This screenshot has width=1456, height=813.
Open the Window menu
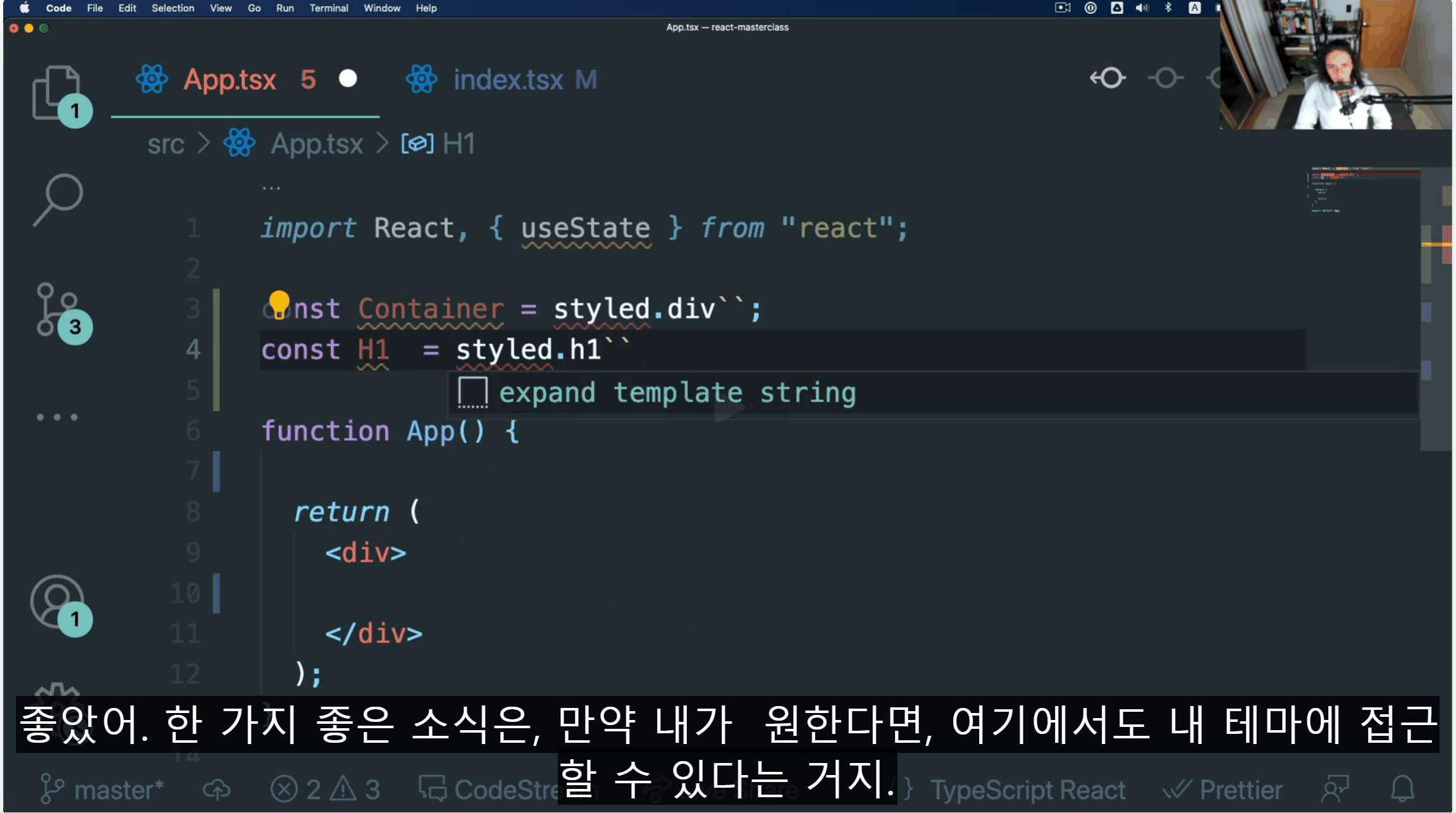382,8
